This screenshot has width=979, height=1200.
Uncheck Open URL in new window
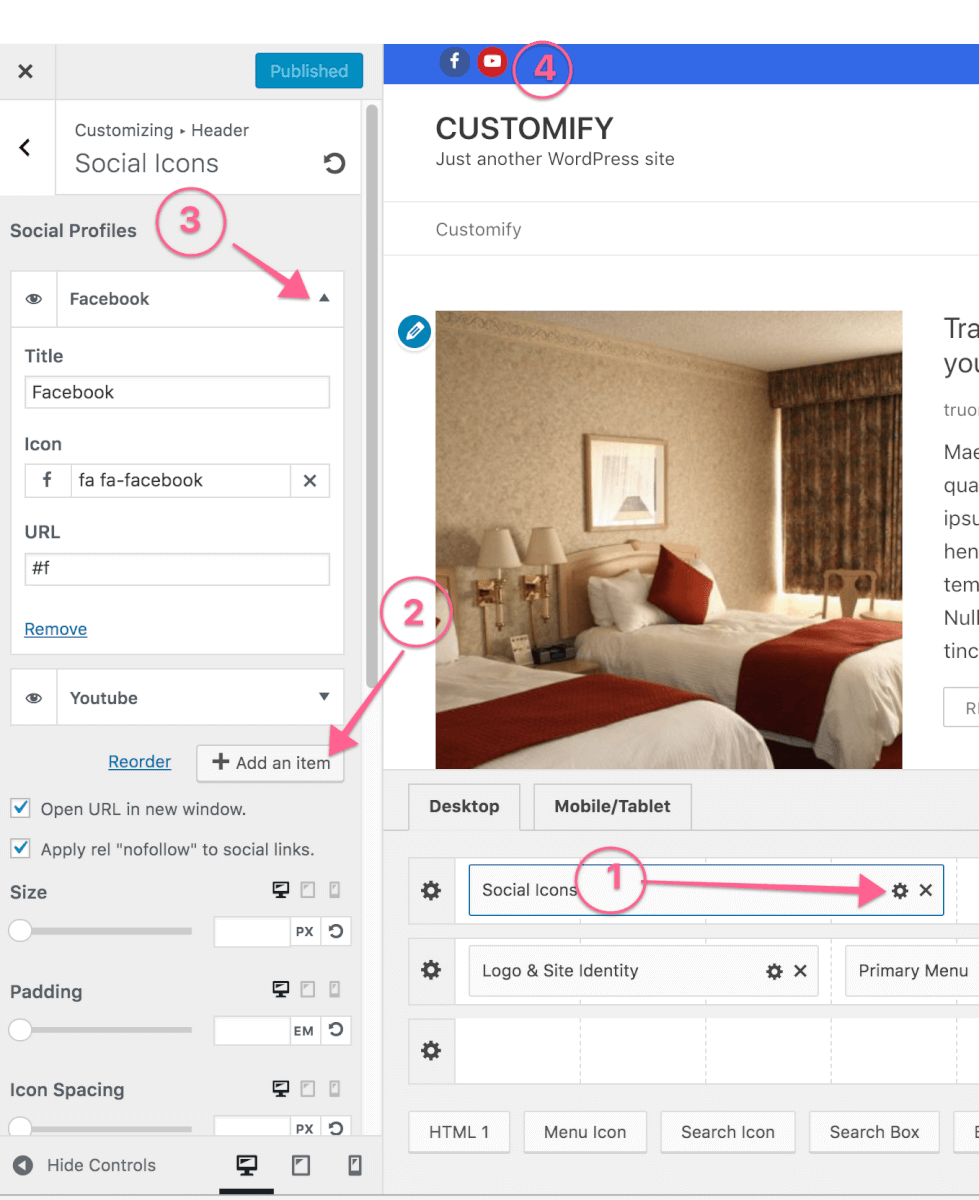19,808
